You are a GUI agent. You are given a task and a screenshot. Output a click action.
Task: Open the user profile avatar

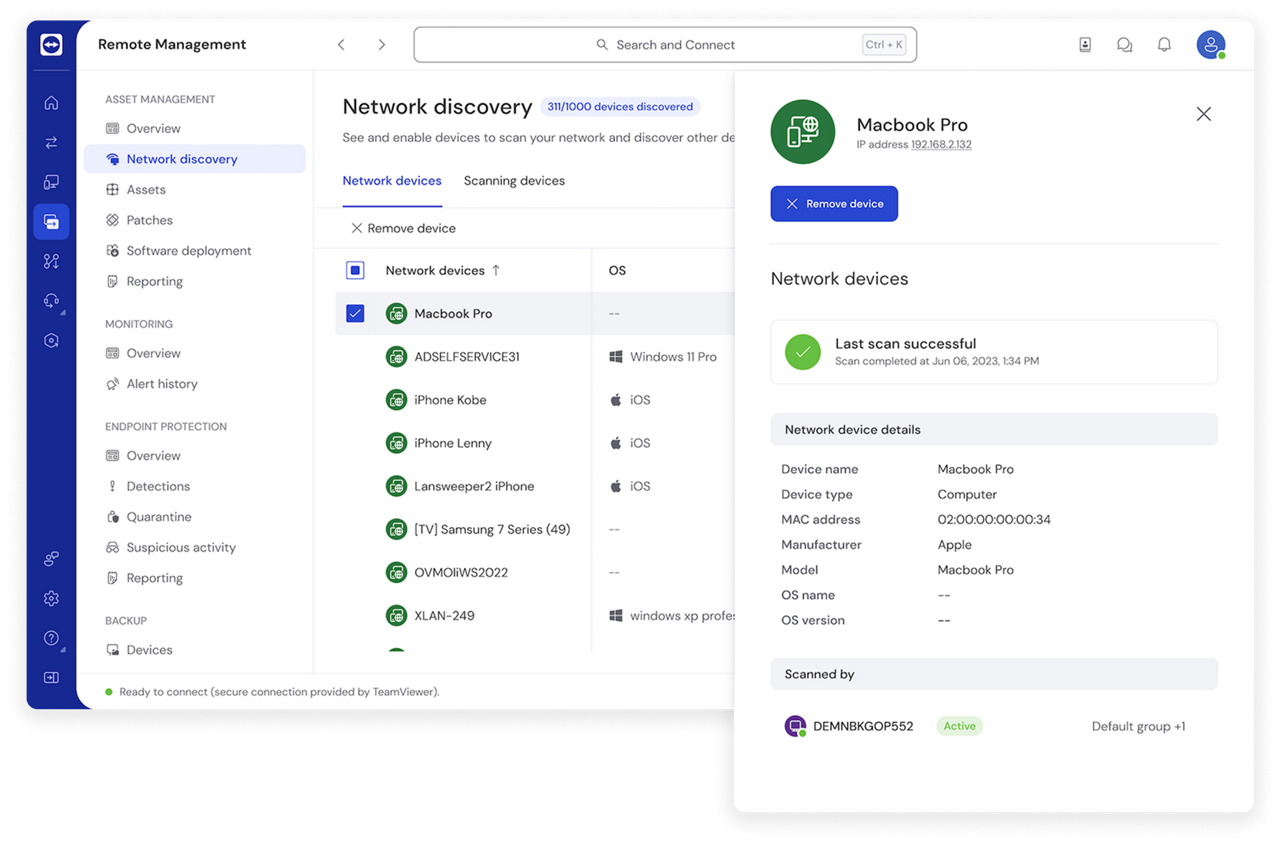1211,44
